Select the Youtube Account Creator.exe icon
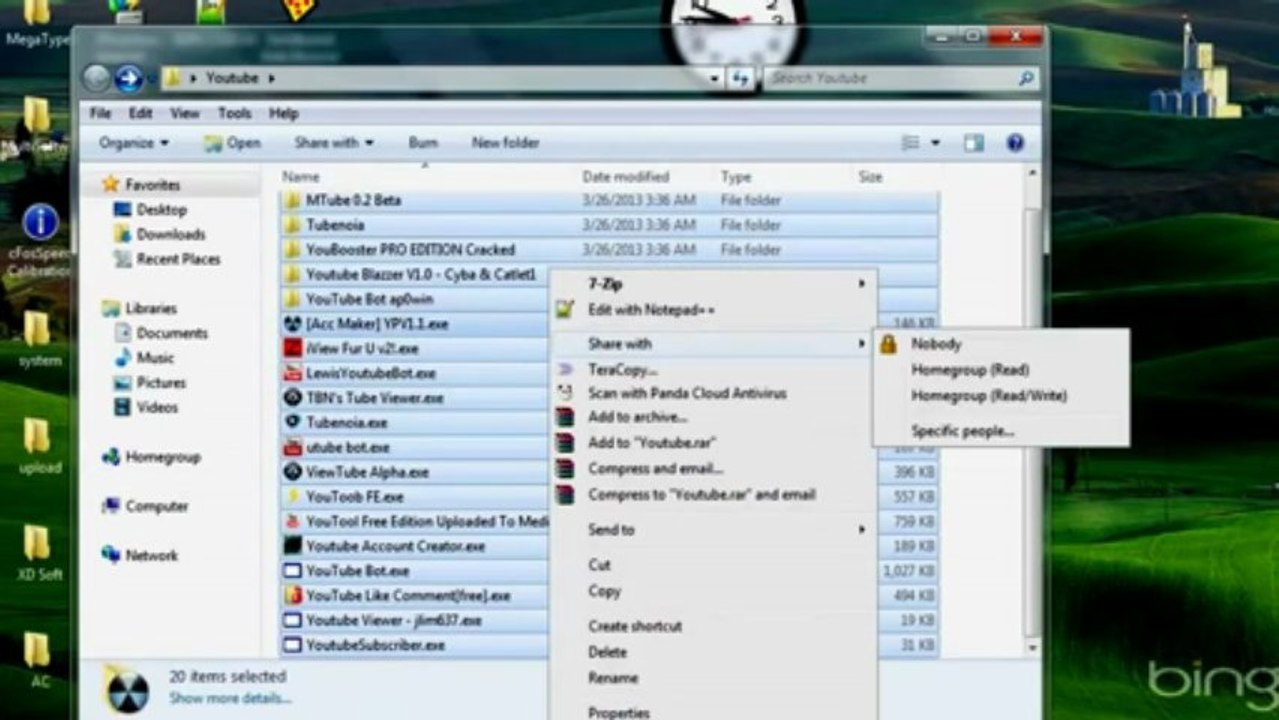 click(x=292, y=546)
